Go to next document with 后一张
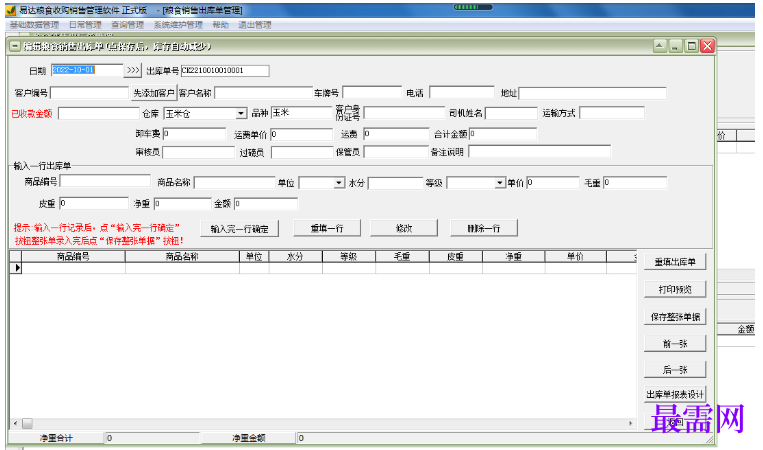This screenshot has height=450, width=763. (675, 370)
